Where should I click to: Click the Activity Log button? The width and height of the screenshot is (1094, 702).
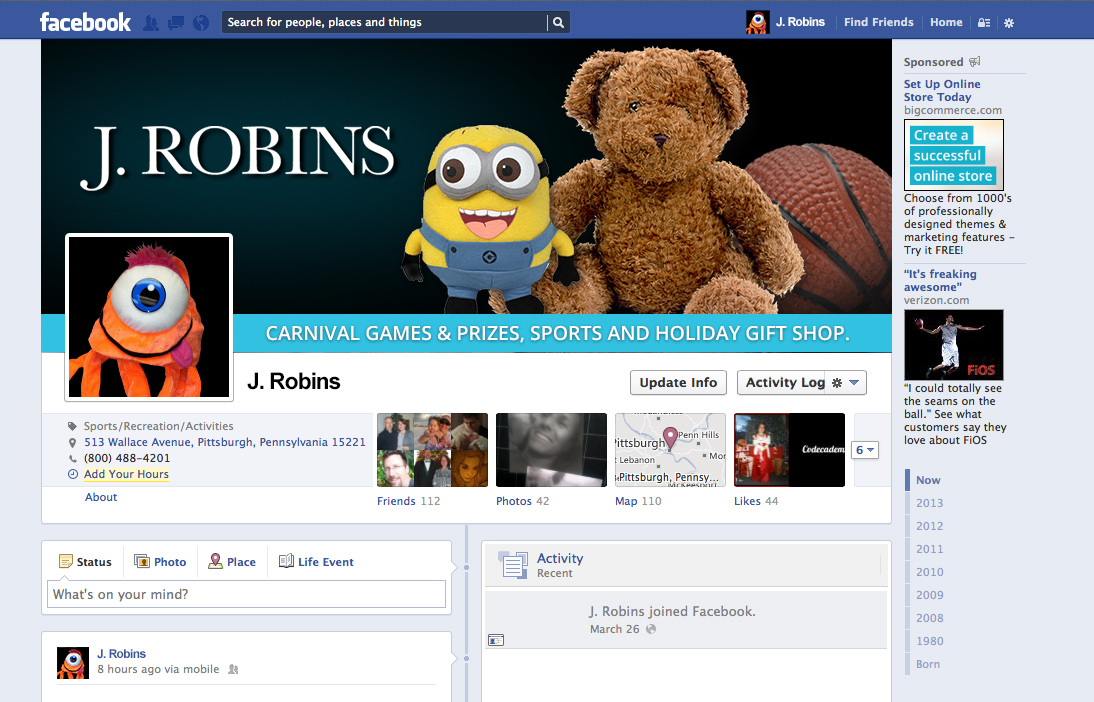click(x=785, y=382)
